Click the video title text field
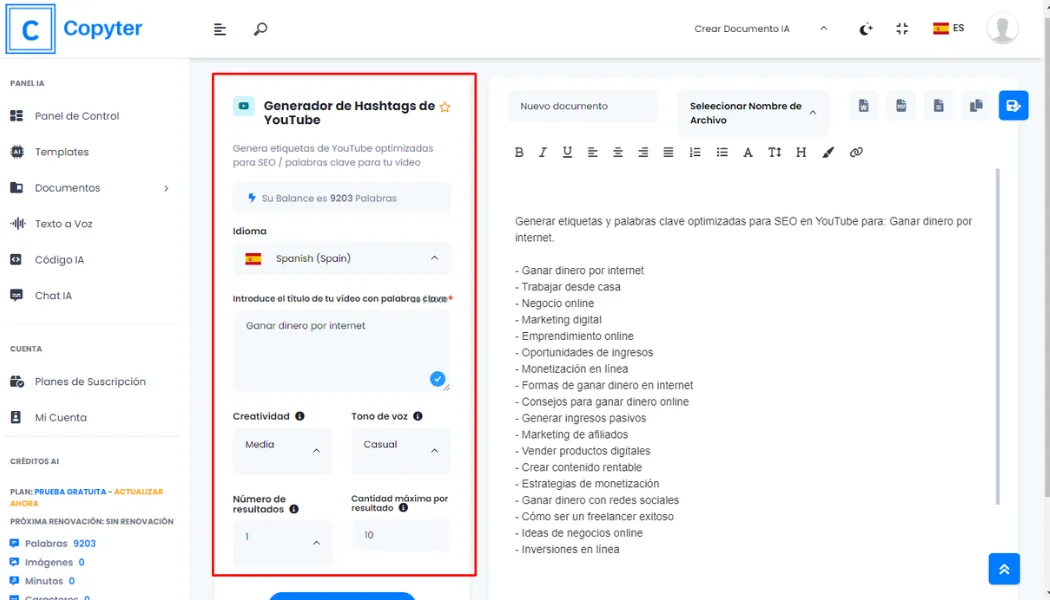 pos(342,352)
